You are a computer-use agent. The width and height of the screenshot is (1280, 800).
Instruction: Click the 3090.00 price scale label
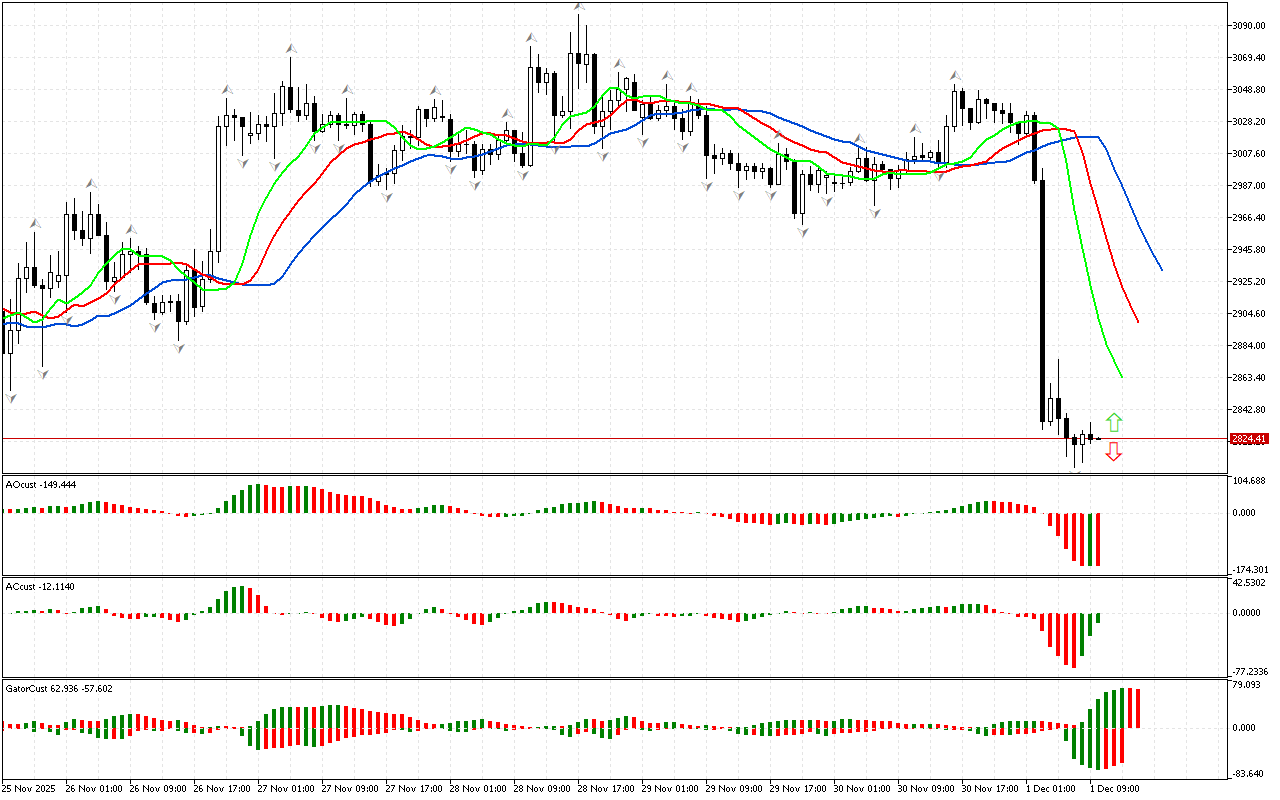tap(1249, 26)
